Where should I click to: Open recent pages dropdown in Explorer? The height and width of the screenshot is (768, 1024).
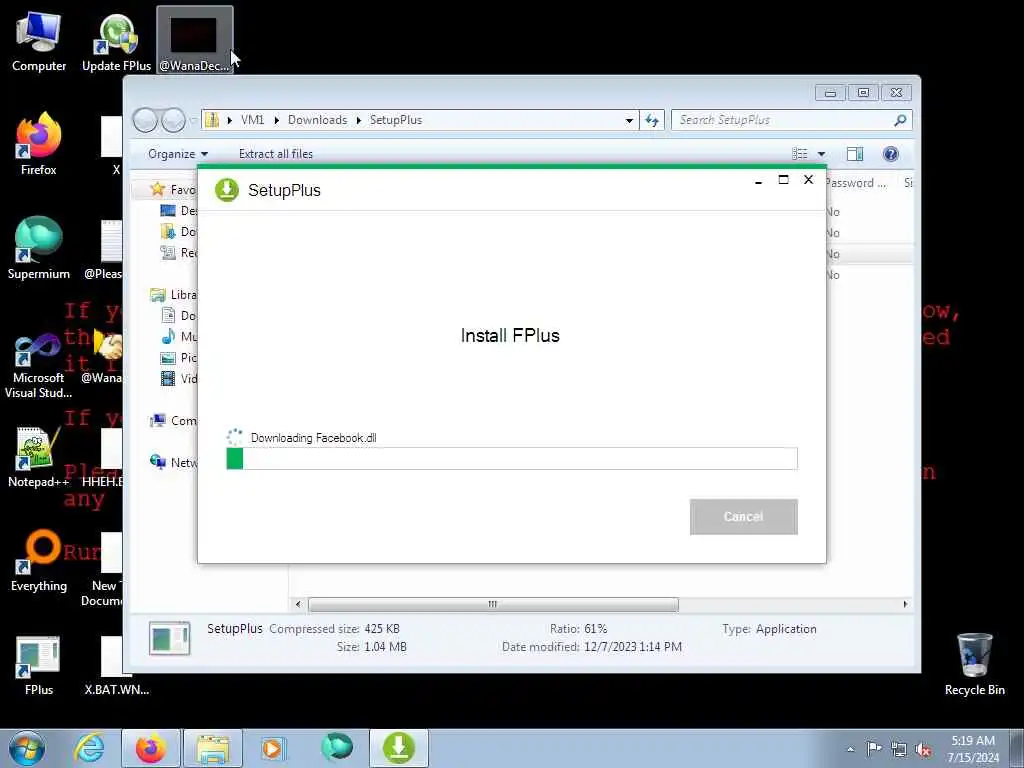click(193, 120)
